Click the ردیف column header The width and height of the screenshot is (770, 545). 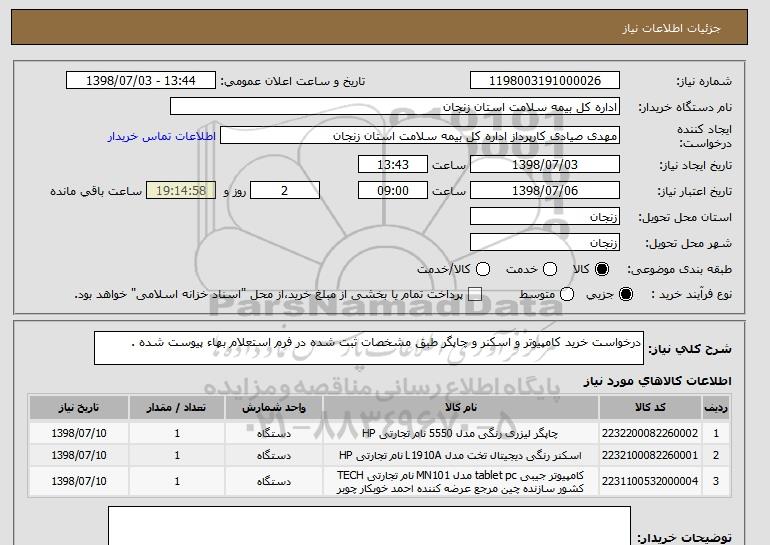click(716, 408)
